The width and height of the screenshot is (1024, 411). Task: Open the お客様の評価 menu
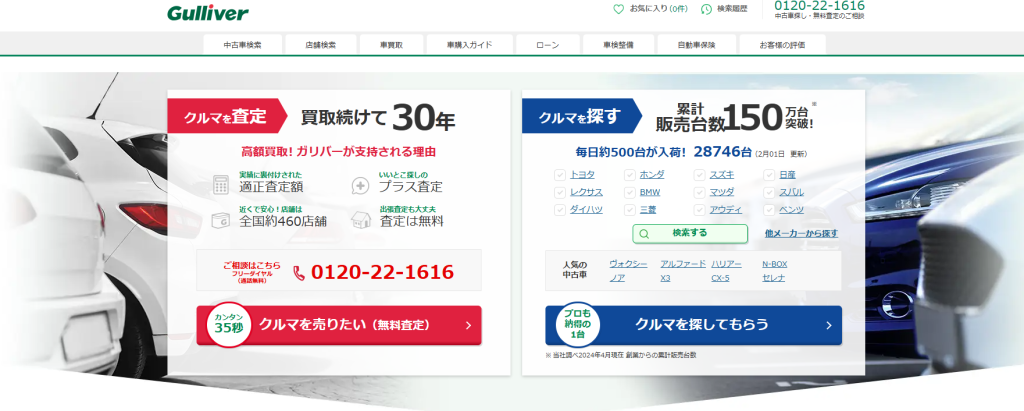click(x=782, y=45)
